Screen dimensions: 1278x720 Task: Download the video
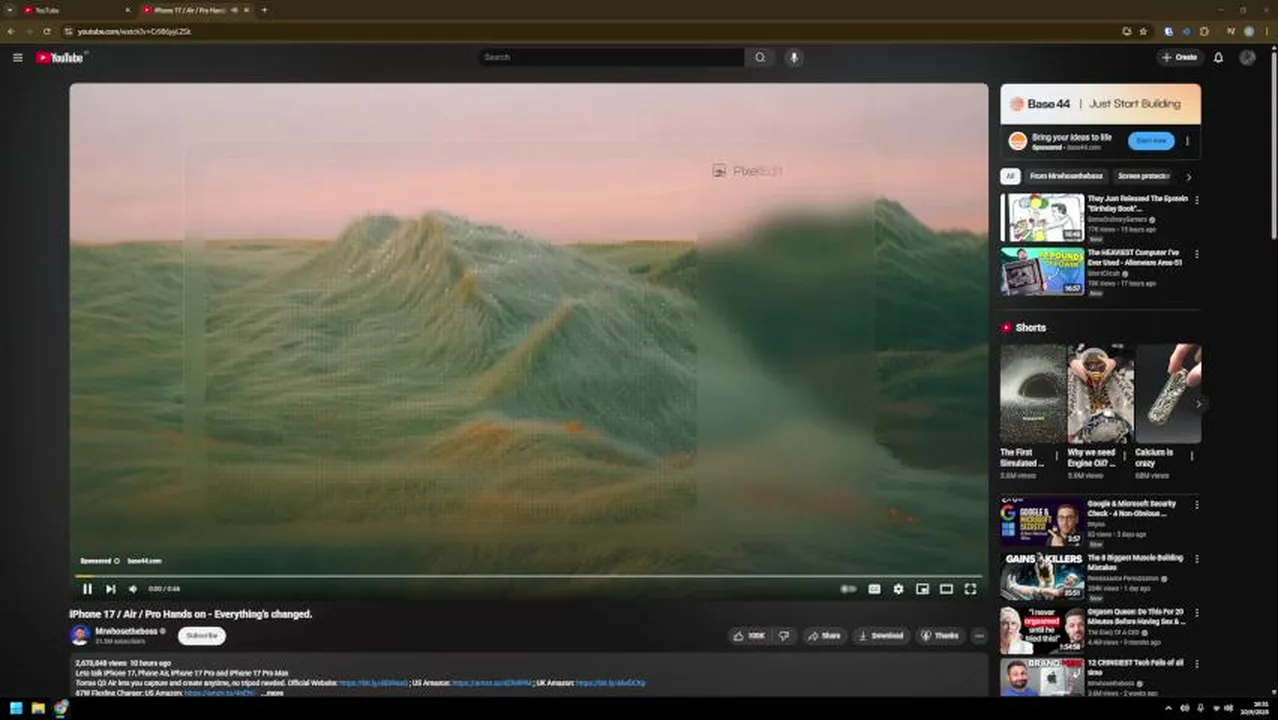pyautogui.click(x=880, y=636)
